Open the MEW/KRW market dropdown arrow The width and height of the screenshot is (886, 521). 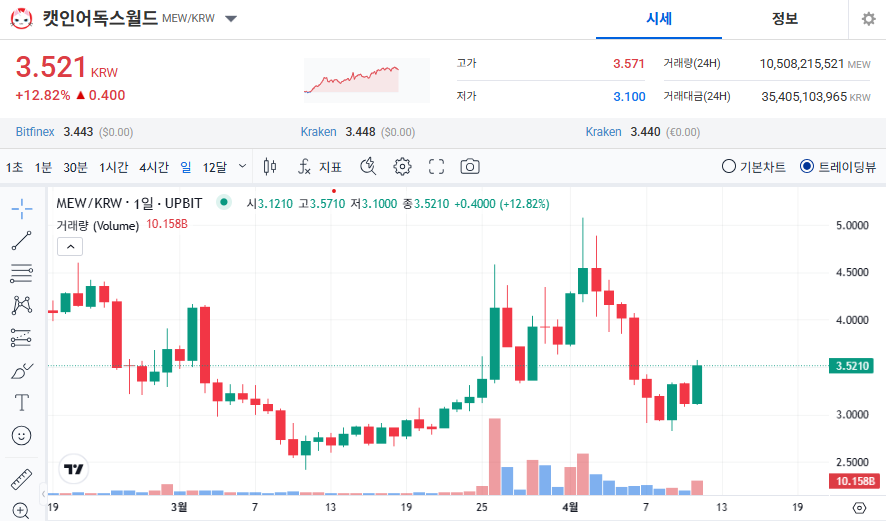click(x=231, y=19)
